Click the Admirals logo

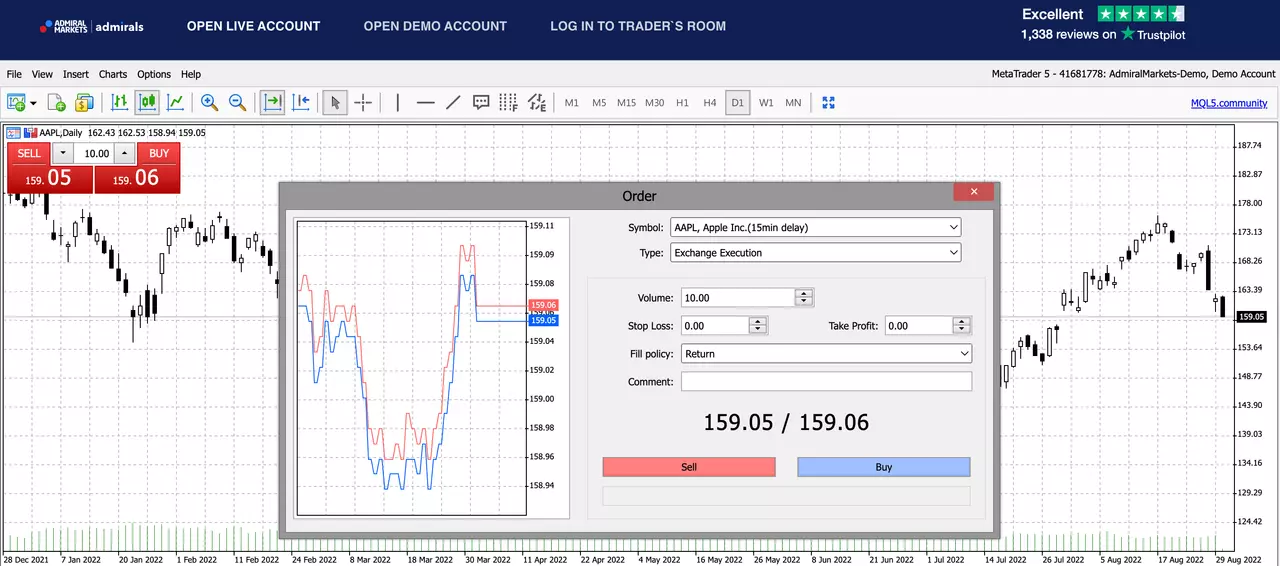(x=92, y=27)
